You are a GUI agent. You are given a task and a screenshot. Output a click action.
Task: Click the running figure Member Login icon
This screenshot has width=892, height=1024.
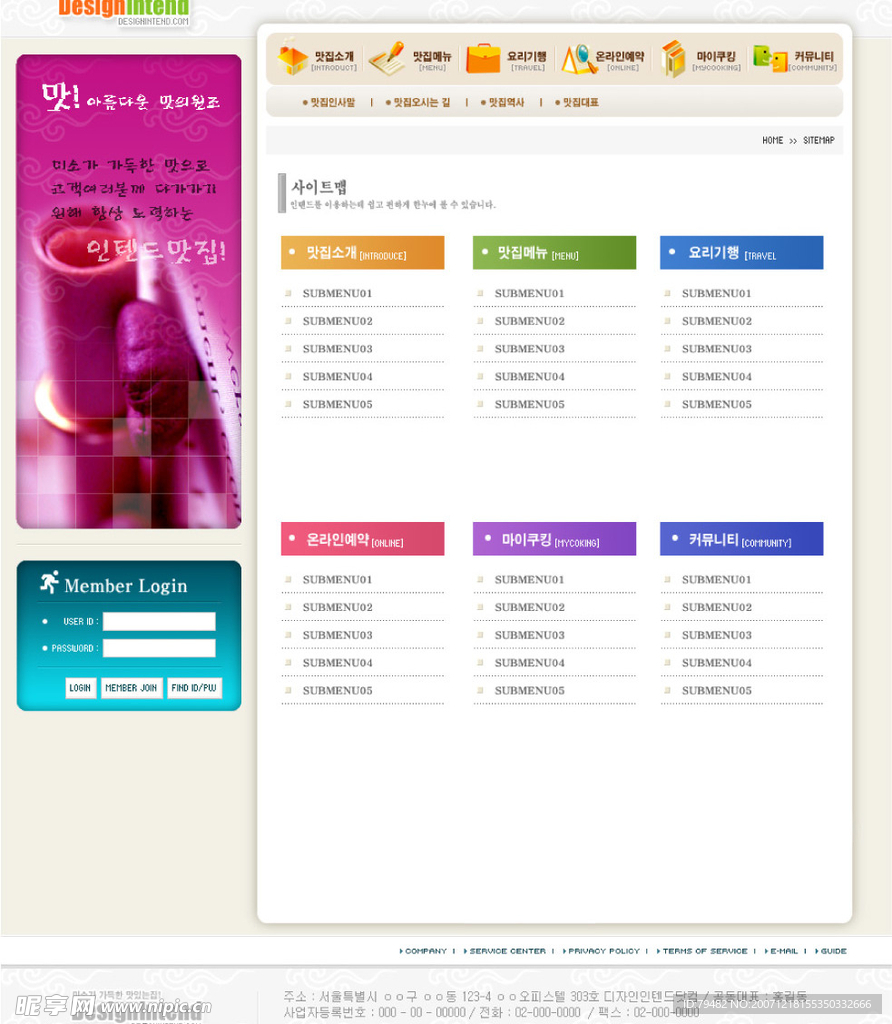click(49, 583)
